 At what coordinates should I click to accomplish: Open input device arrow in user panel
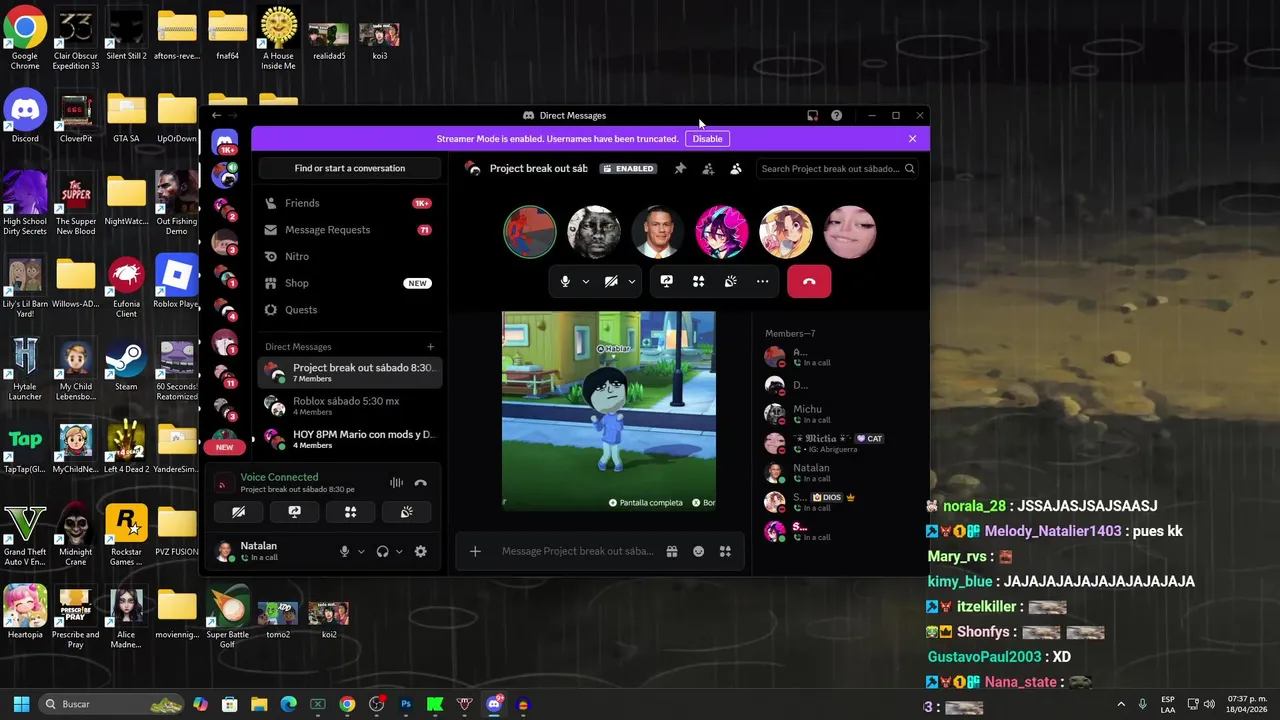pyautogui.click(x=361, y=551)
